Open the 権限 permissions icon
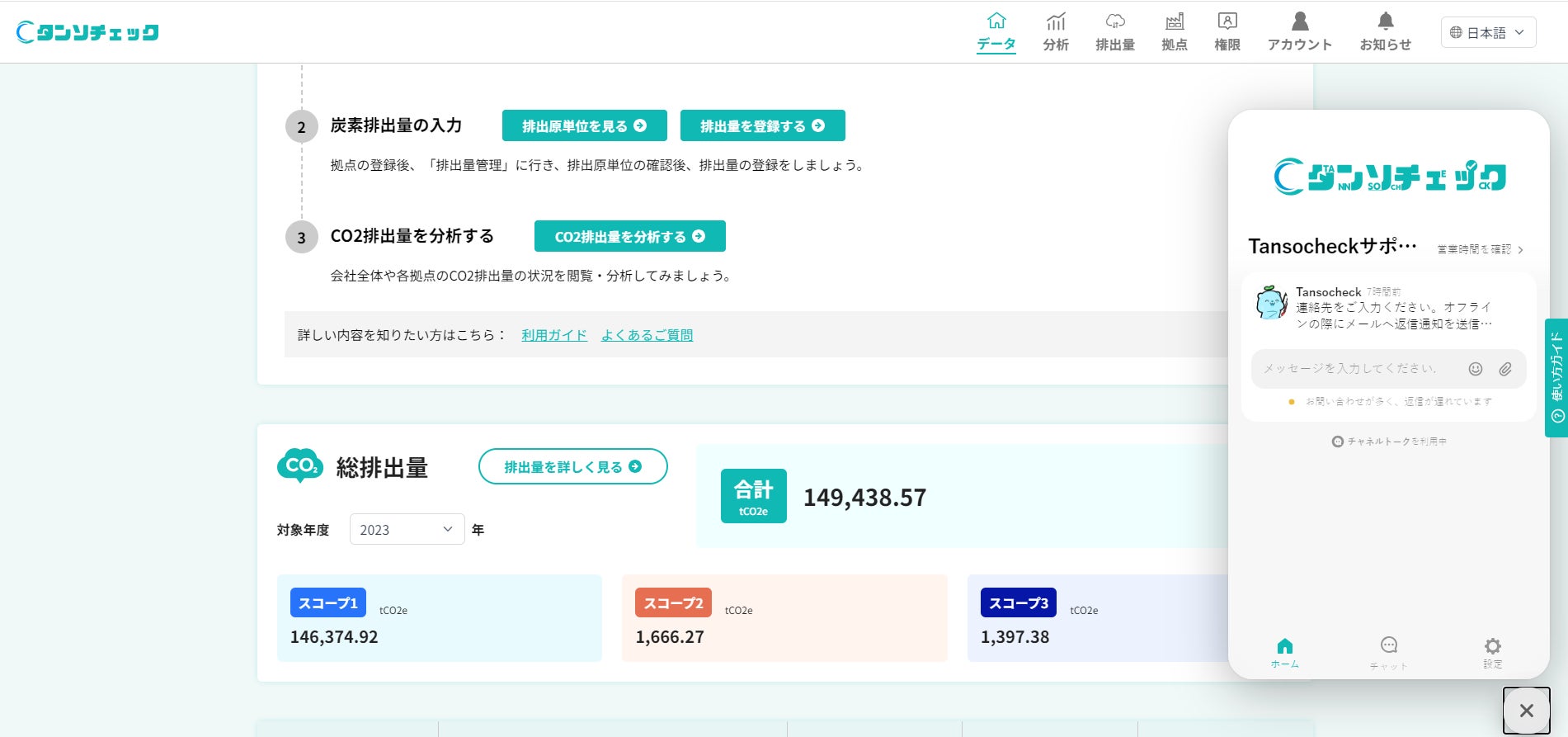 pyautogui.click(x=1227, y=21)
